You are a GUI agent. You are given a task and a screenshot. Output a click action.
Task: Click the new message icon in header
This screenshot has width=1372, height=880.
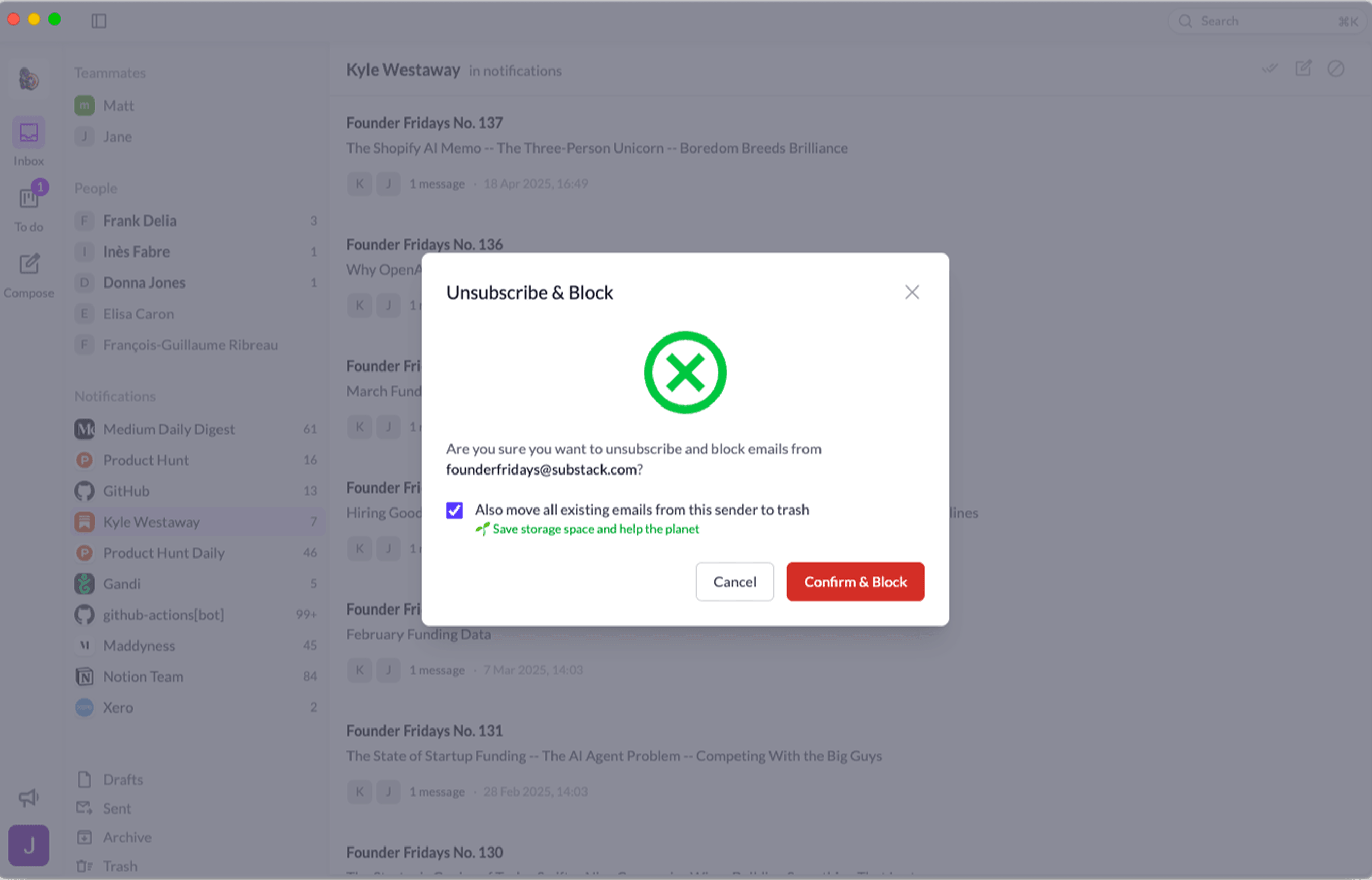point(1303,69)
